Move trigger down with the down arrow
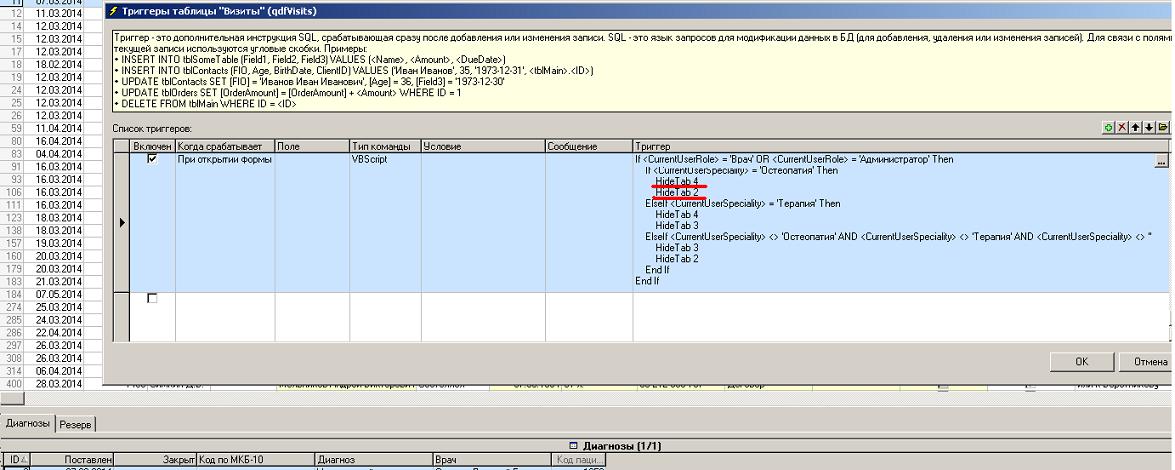Screen dimensions: 1175x470 pos(1149,129)
